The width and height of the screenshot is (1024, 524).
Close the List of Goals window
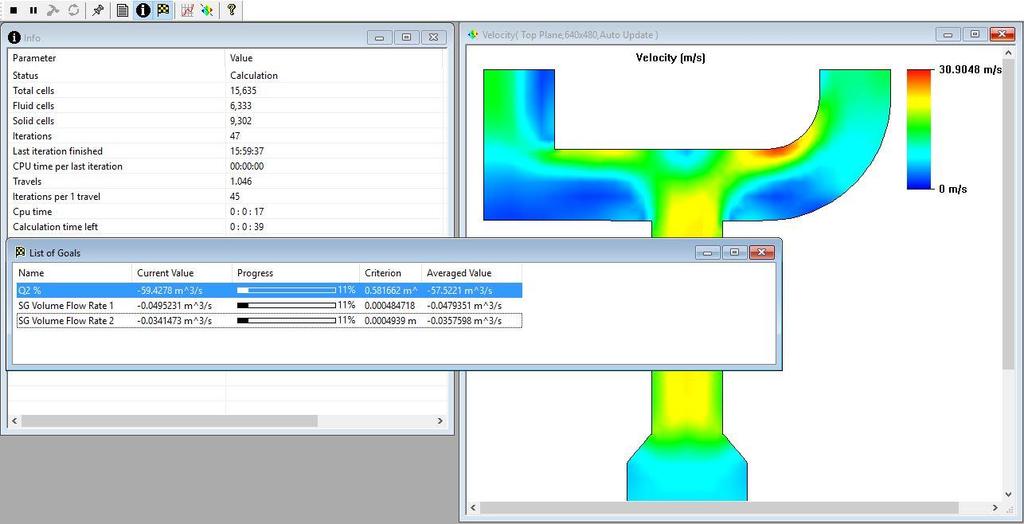pyautogui.click(x=762, y=252)
